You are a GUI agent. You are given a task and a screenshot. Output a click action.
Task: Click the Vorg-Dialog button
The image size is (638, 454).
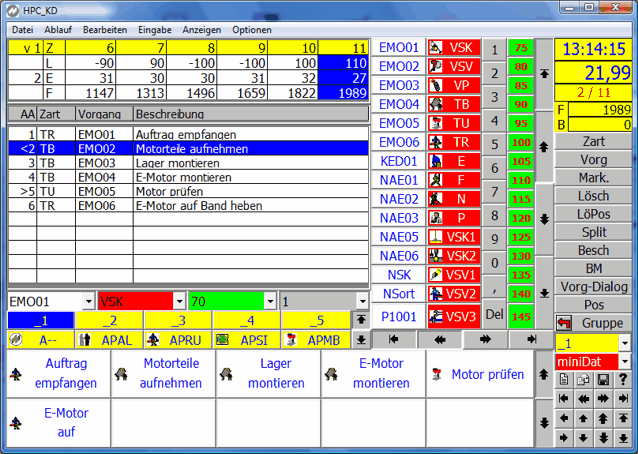tap(594, 286)
